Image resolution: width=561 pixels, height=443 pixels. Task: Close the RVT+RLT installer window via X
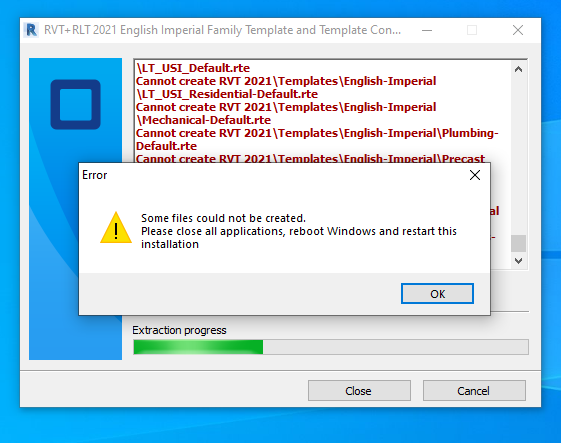(x=518, y=30)
